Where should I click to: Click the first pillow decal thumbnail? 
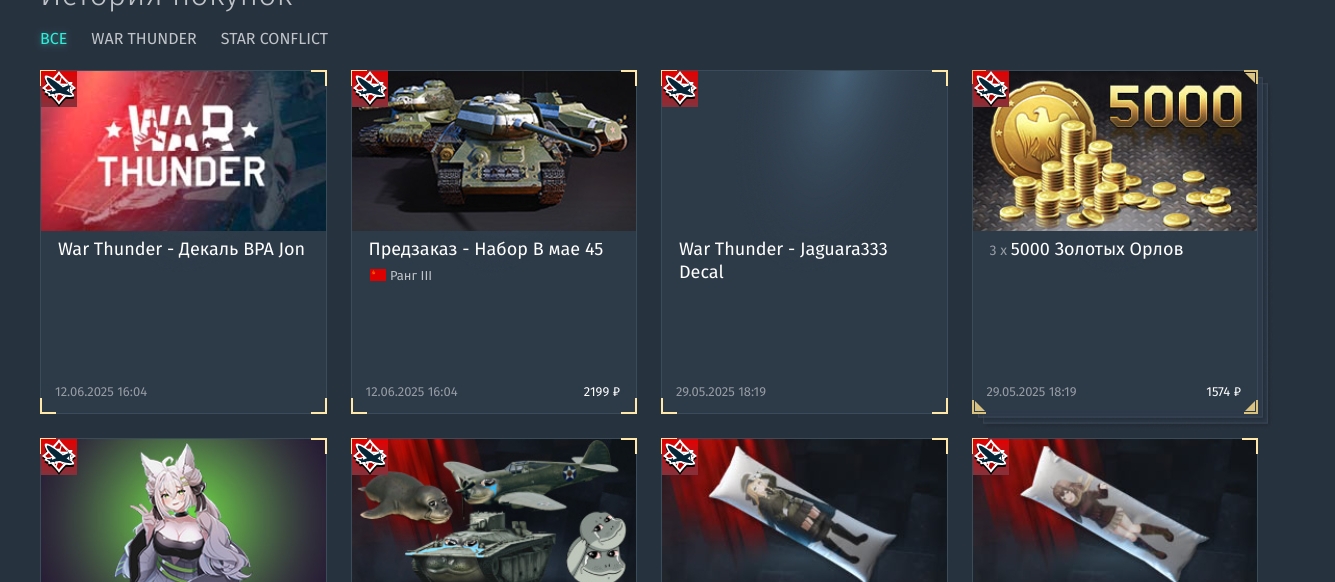pyautogui.click(x=804, y=510)
